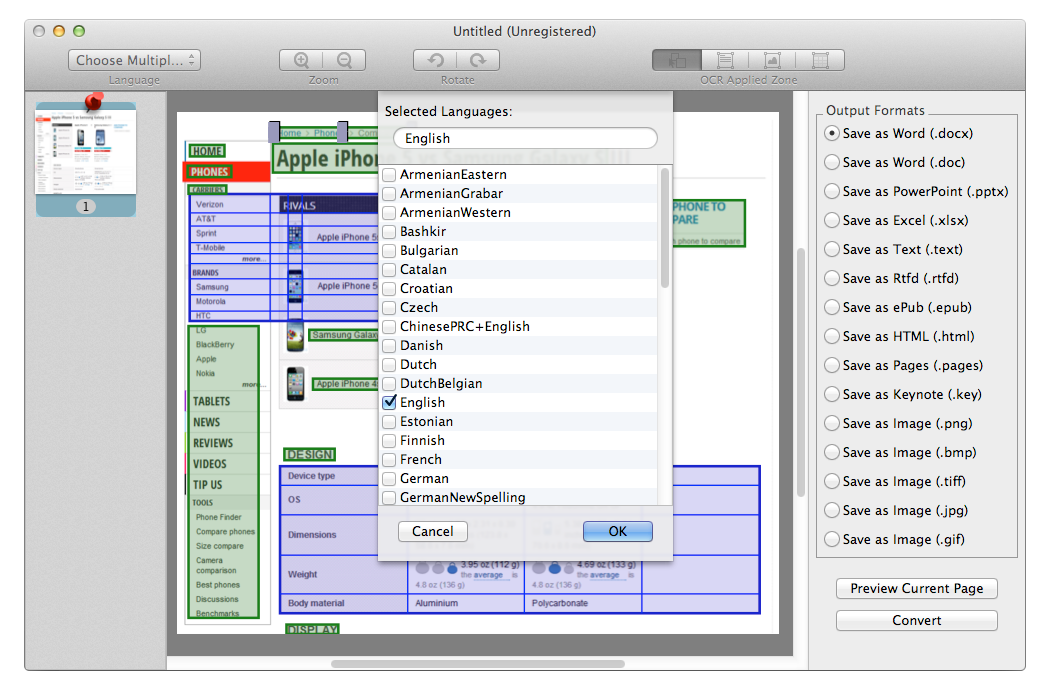Select the fourth OCR zone table icon
1052x696 pixels.
pyautogui.click(x=820, y=60)
